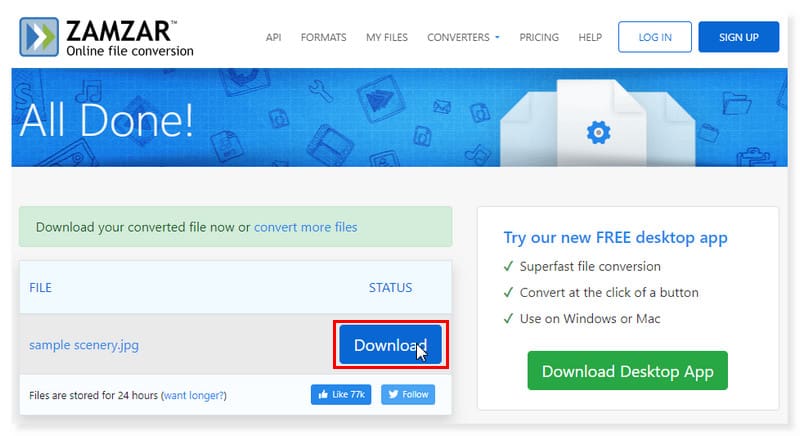Click the FREE desktop app heading

(615, 237)
